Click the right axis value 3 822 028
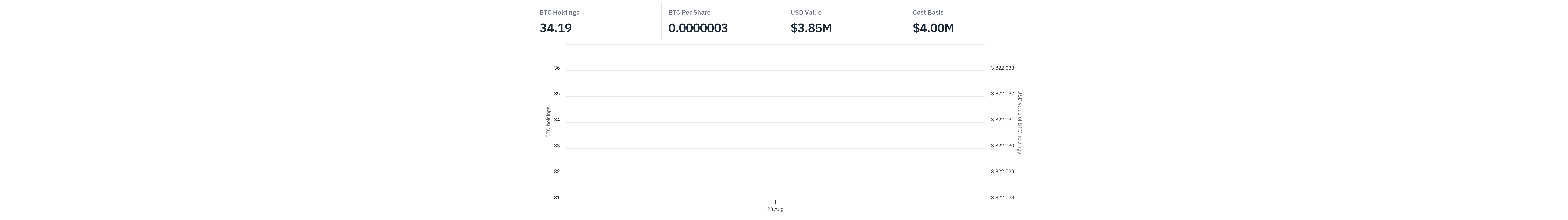The height and width of the screenshot is (220, 1568). click(1002, 198)
